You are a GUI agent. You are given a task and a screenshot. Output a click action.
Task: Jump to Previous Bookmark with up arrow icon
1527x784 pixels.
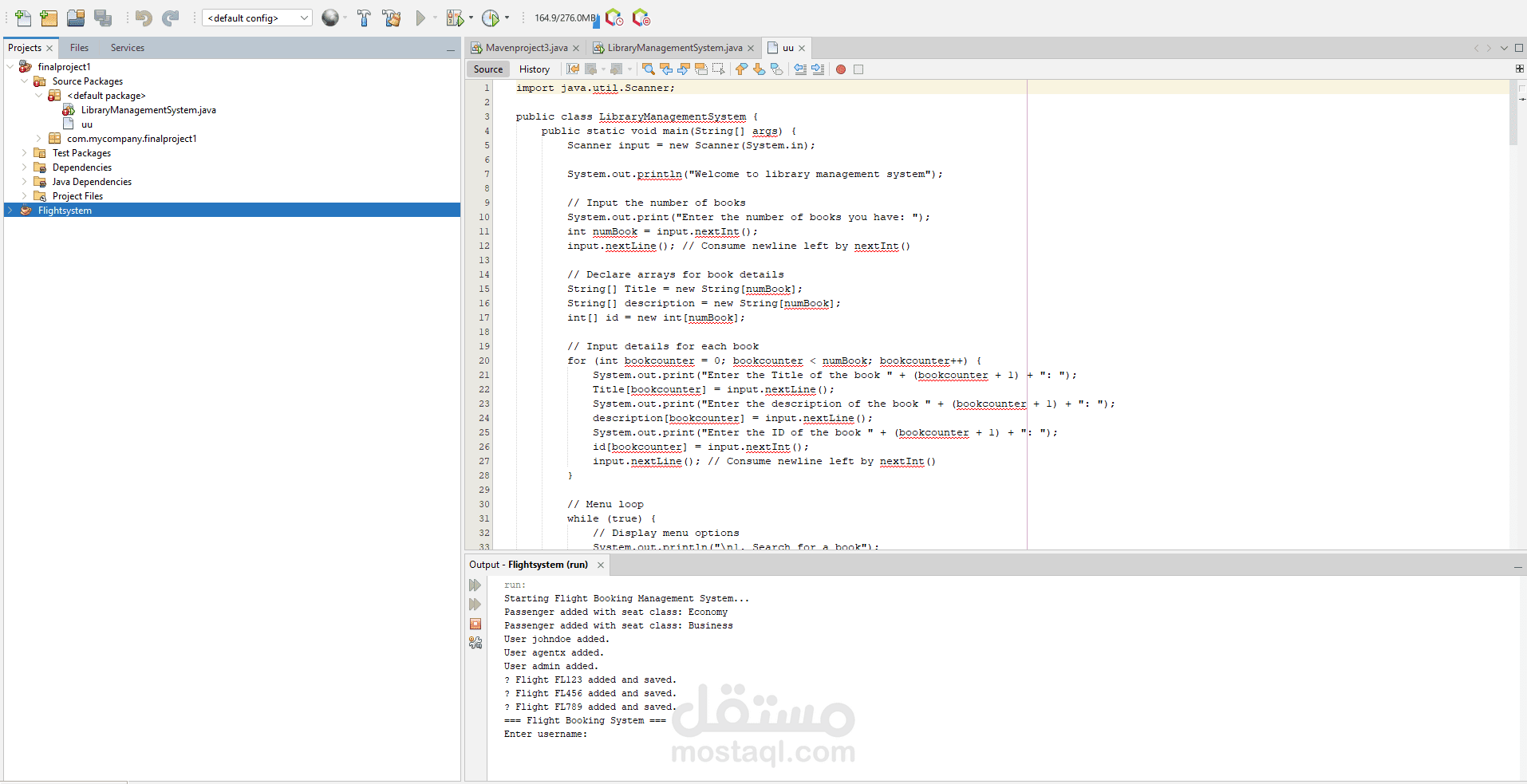[x=741, y=69]
